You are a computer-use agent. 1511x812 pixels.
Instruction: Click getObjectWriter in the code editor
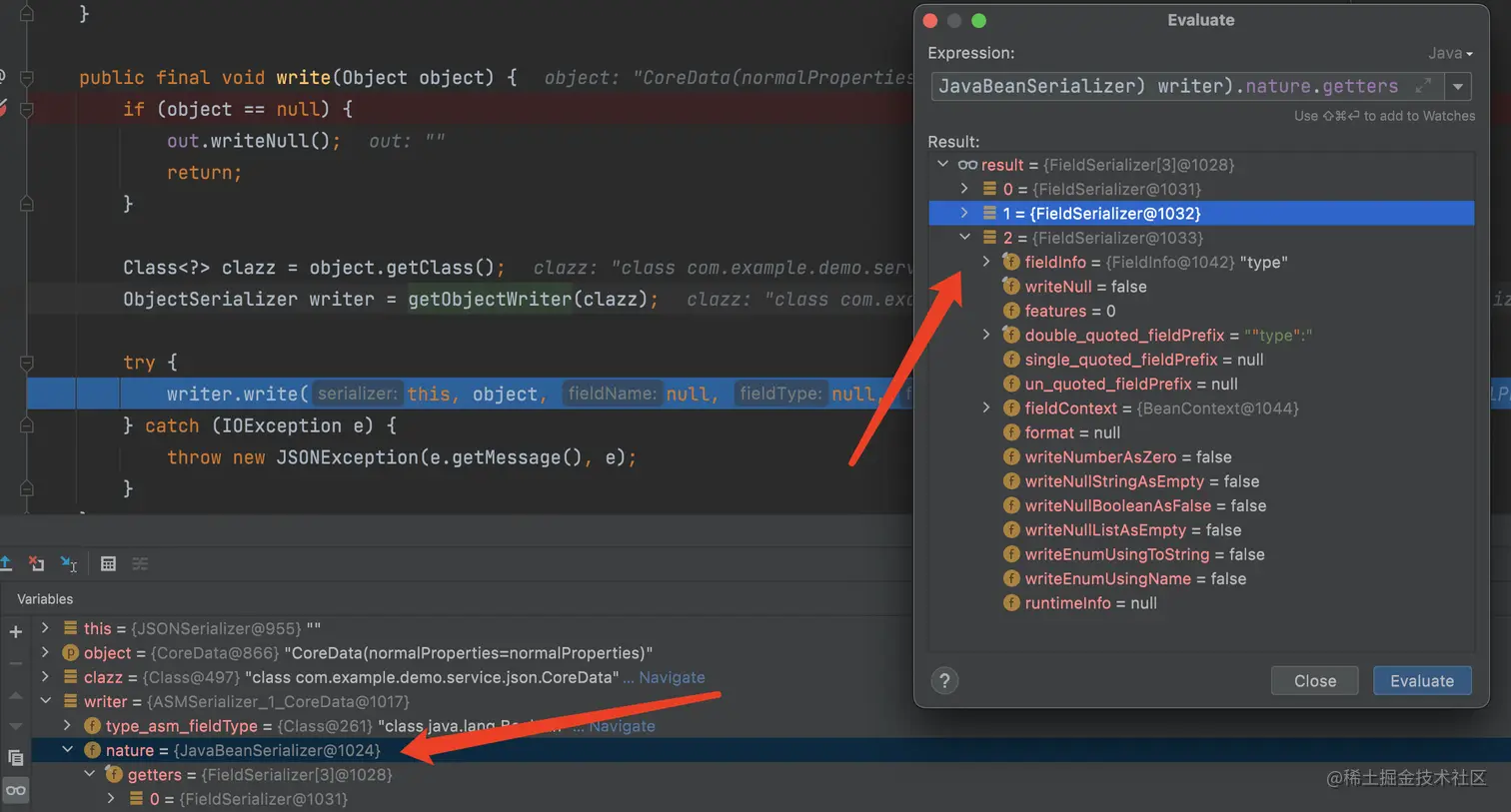point(489,299)
